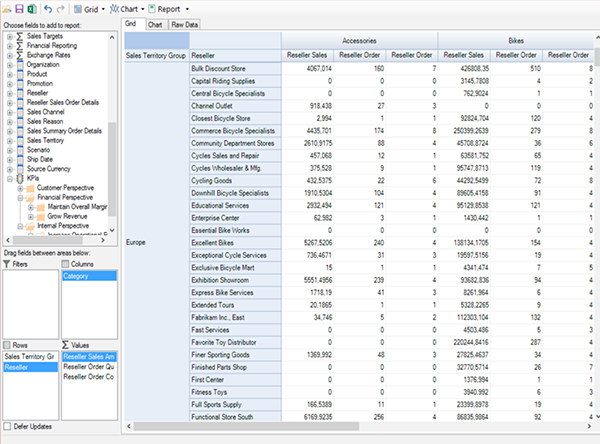Click the Accessories column group header
This screenshot has height=444, width=600.
coord(359,41)
